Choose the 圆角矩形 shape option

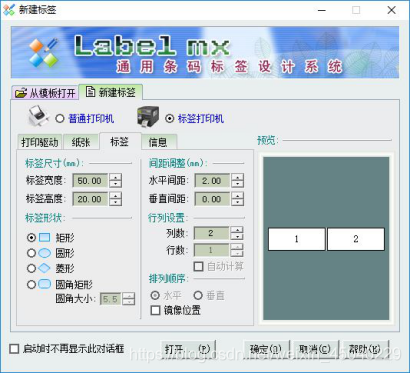[x=31, y=284]
